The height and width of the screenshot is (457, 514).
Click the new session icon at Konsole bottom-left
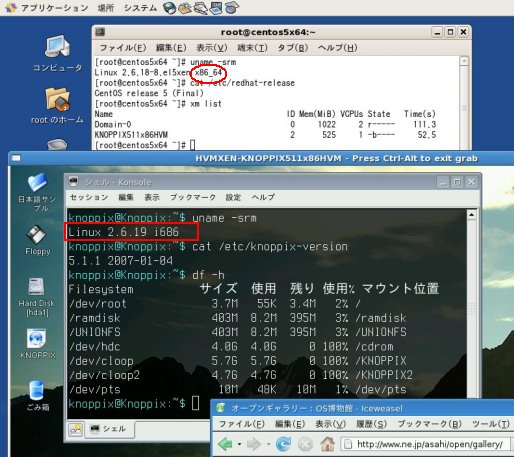pyautogui.click(x=75, y=429)
